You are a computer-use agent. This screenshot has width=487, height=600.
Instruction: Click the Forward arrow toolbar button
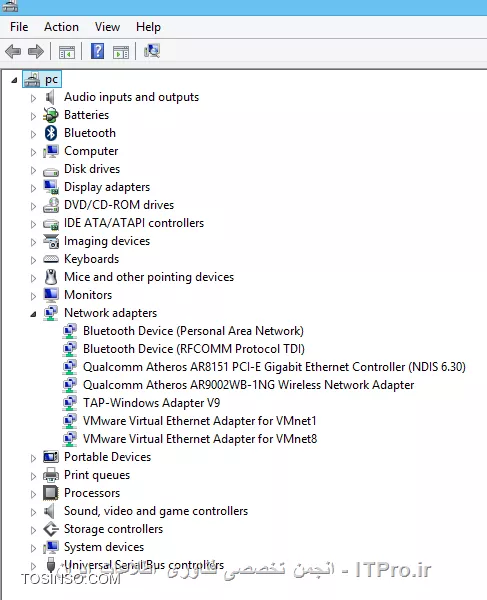36,51
